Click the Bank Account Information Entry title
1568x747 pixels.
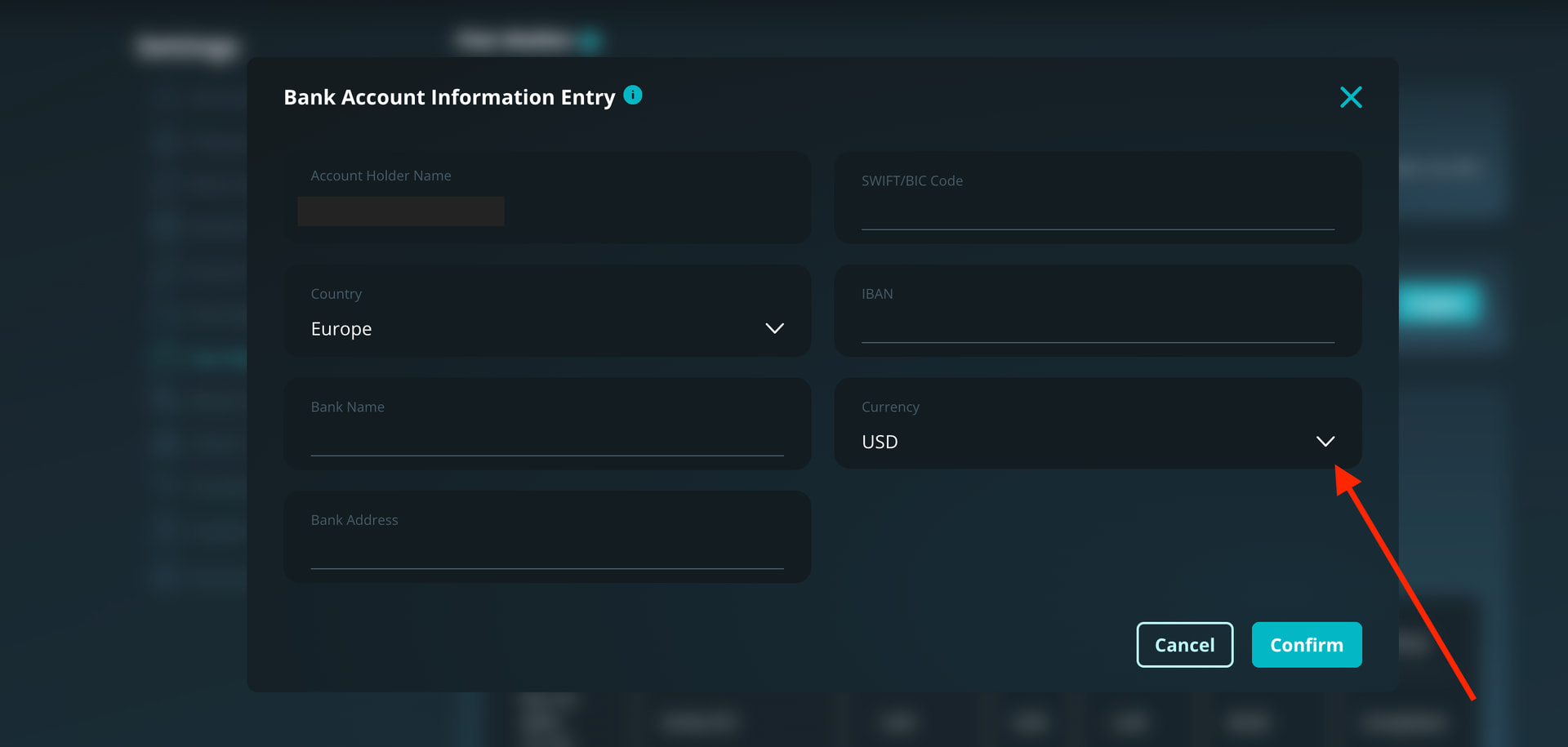tap(449, 97)
